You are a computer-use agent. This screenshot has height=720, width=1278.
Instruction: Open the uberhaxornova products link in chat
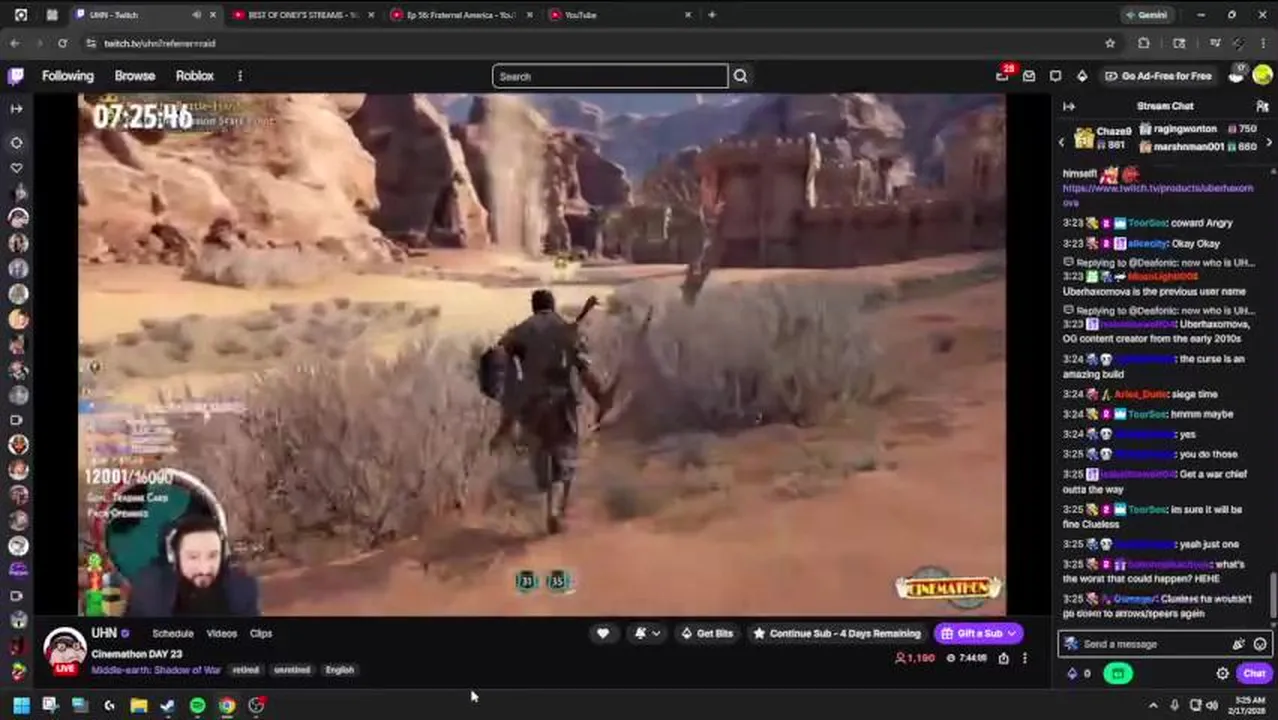[x=1157, y=194]
